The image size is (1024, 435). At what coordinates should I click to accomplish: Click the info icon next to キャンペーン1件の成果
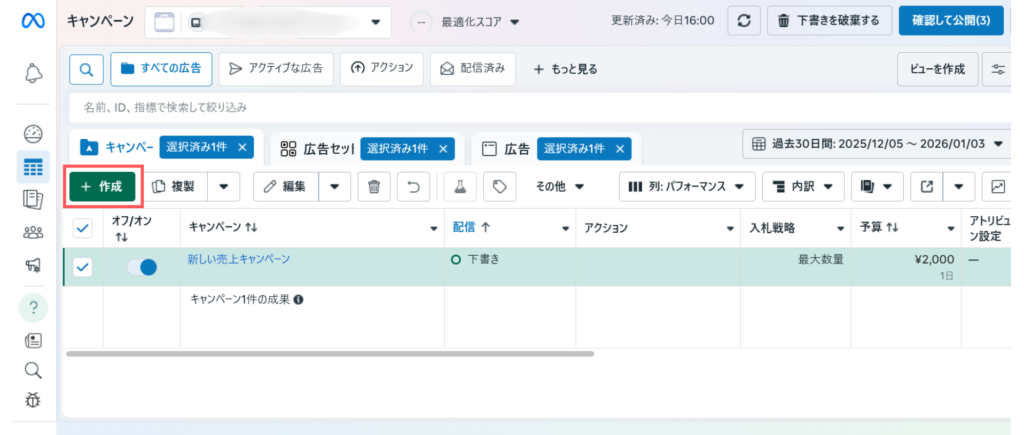[x=298, y=300]
